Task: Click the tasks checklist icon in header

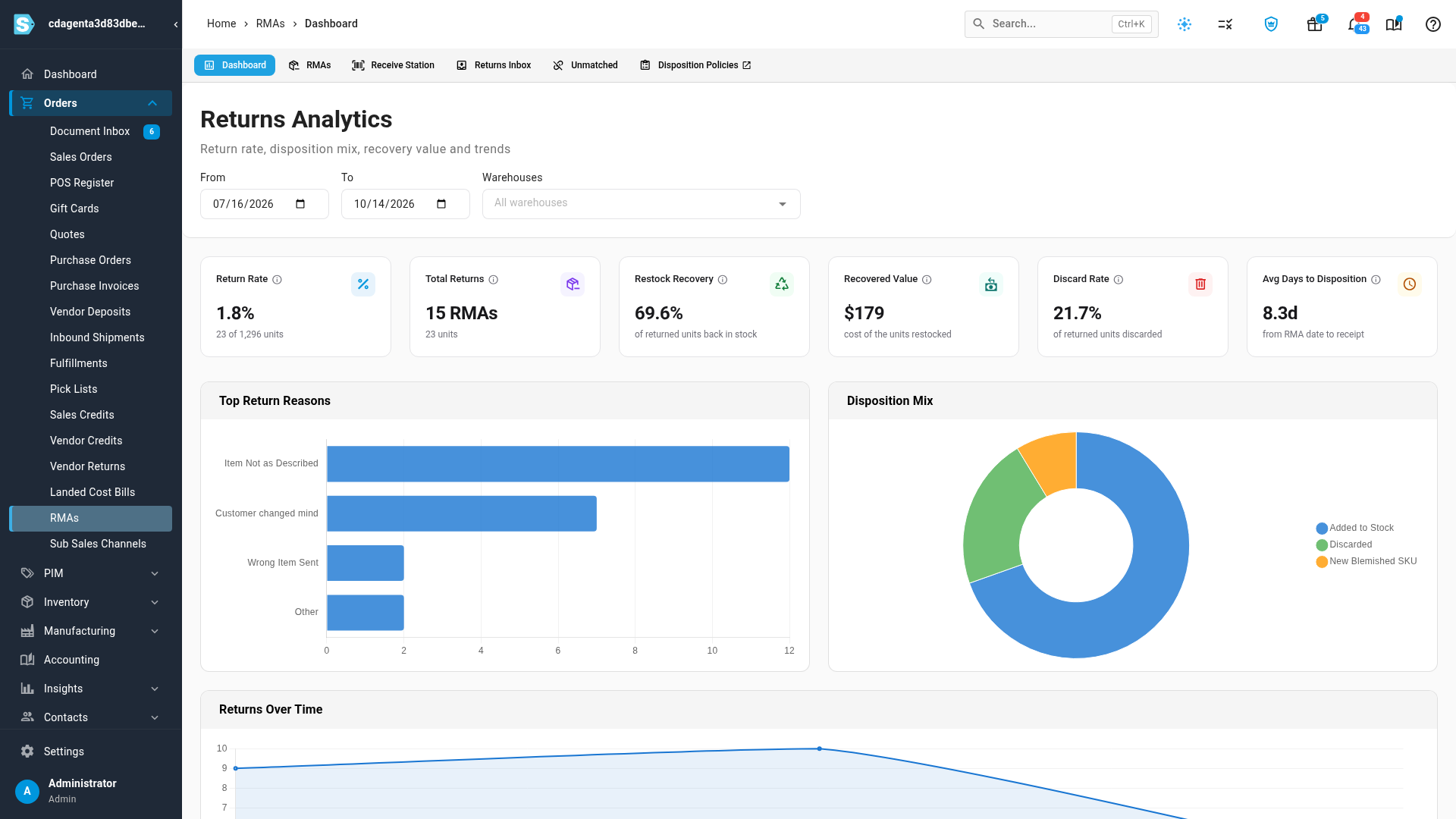Action: tap(1225, 24)
